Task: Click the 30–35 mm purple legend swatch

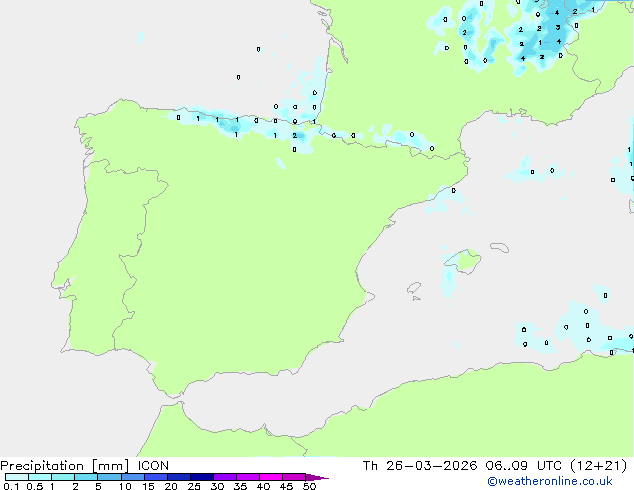Action: click(x=224, y=477)
